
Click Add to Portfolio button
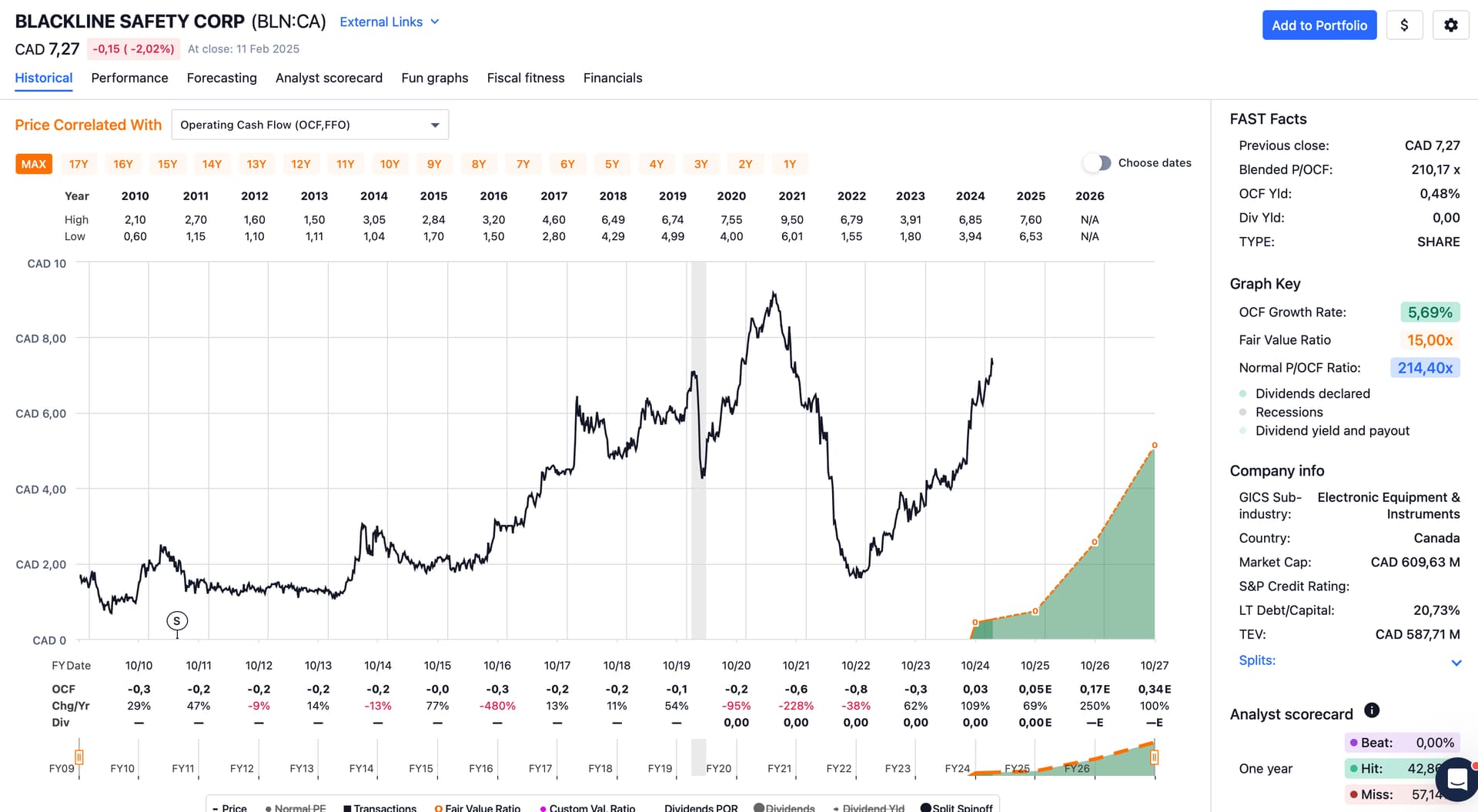click(x=1319, y=25)
